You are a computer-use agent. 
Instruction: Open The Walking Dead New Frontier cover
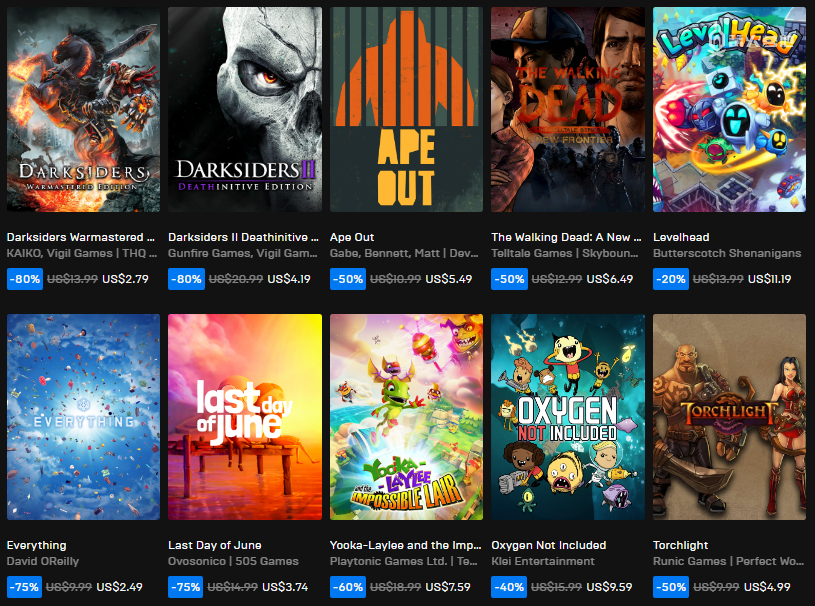click(x=568, y=109)
